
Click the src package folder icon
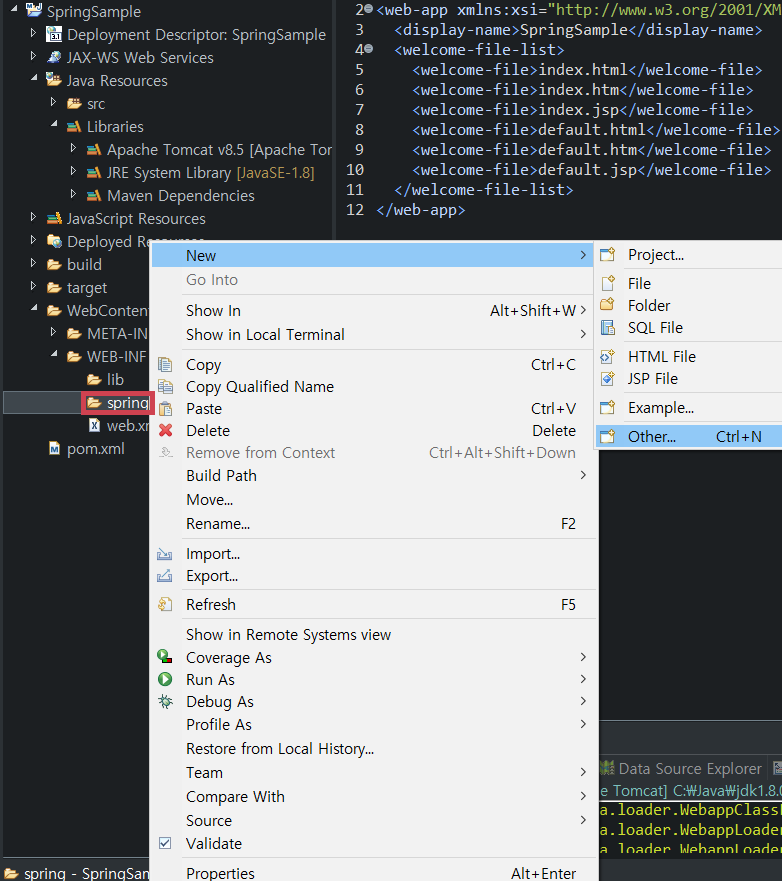coord(74,104)
